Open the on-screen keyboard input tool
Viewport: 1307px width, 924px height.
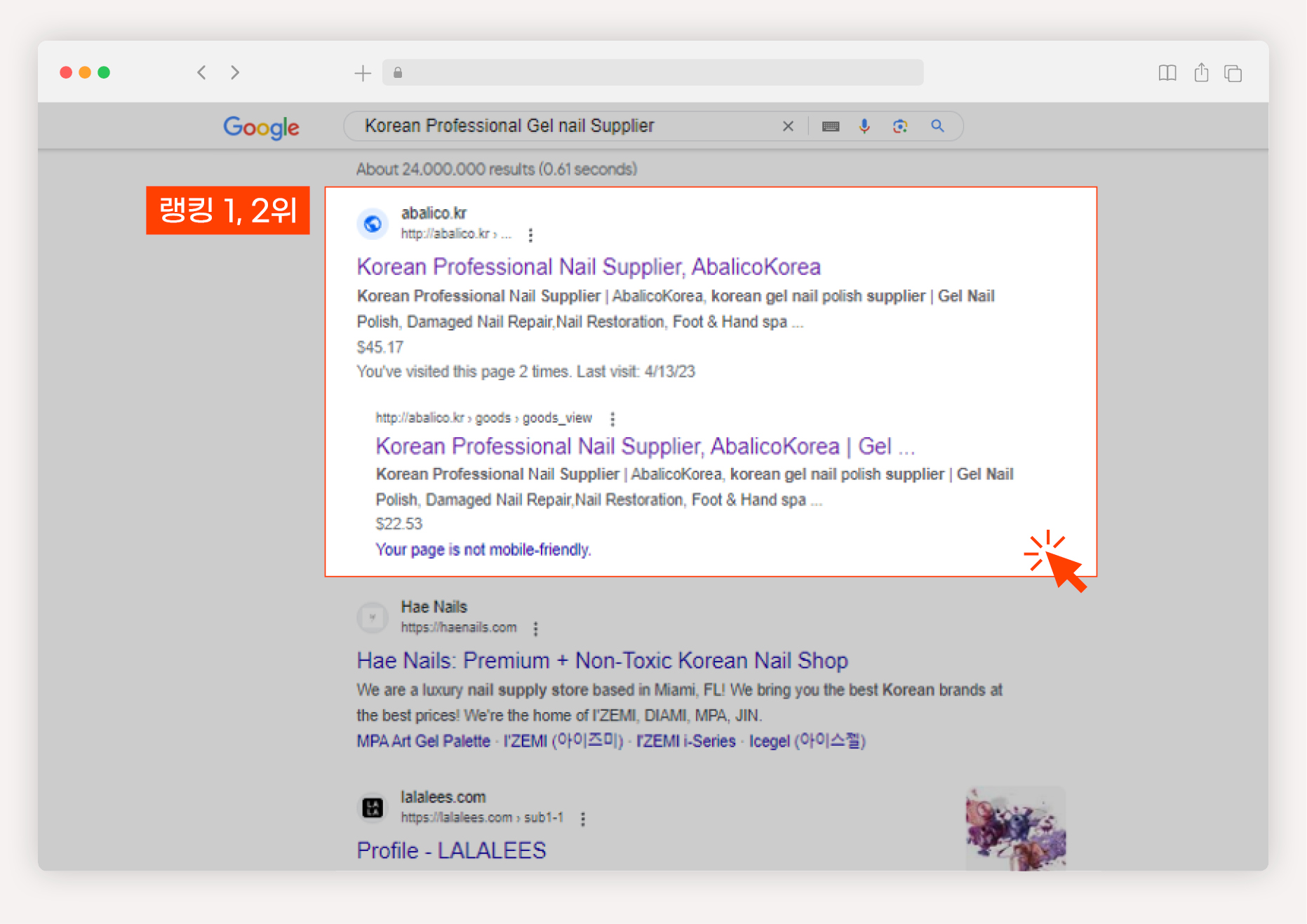[831, 126]
